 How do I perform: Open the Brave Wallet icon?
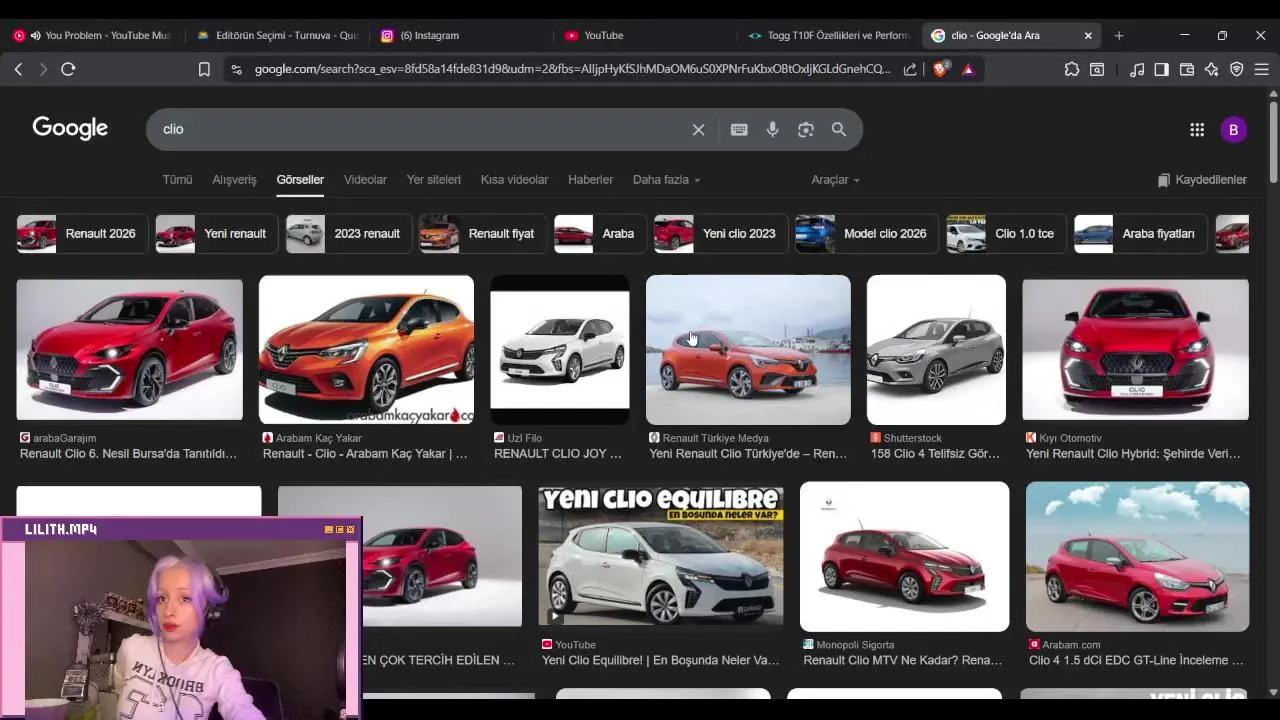click(x=1187, y=69)
